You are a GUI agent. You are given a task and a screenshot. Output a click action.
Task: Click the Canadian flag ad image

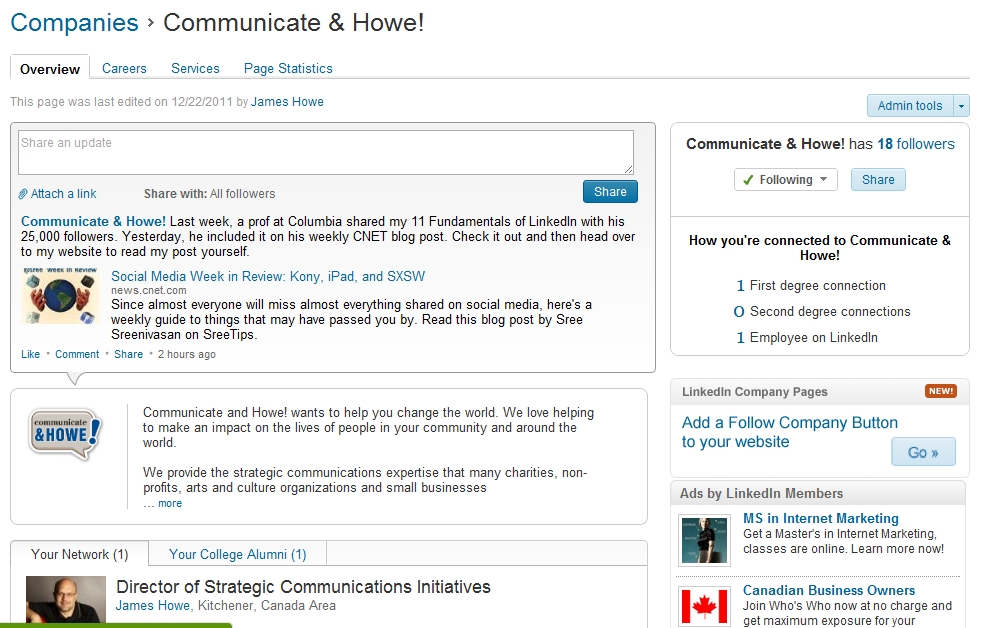coord(704,607)
